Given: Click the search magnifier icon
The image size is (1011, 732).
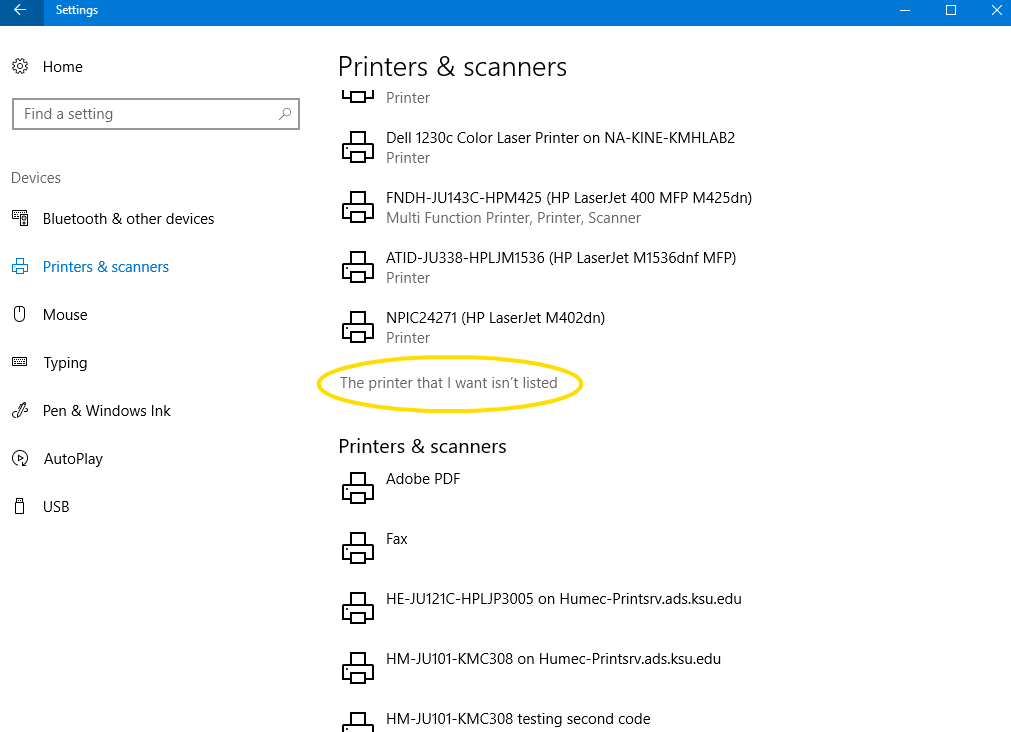Looking at the screenshot, I should (285, 114).
